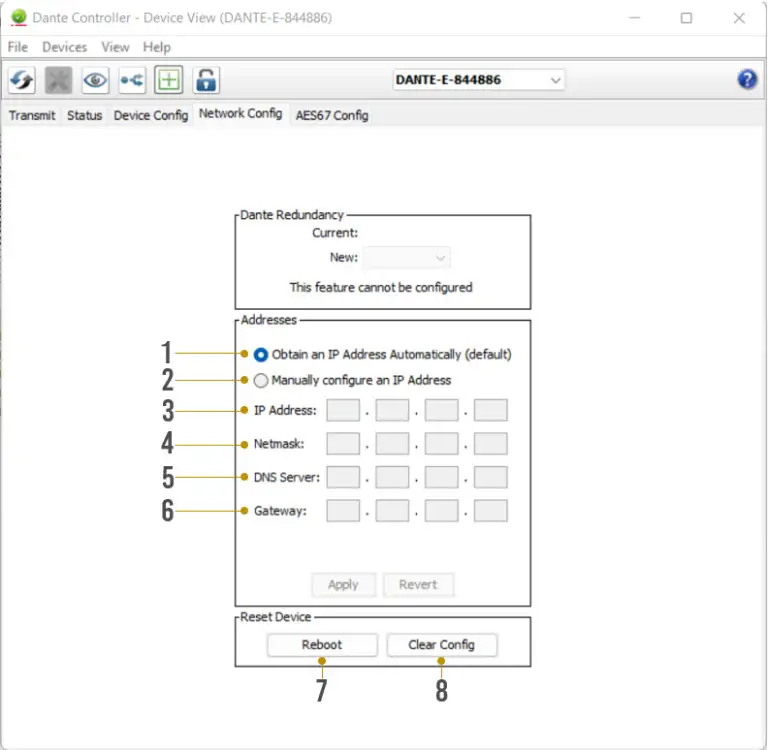This screenshot has width=768, height=750.
Task: Switch to the Device Config tab
Action: pyautogui.click(x=151, y=116)
